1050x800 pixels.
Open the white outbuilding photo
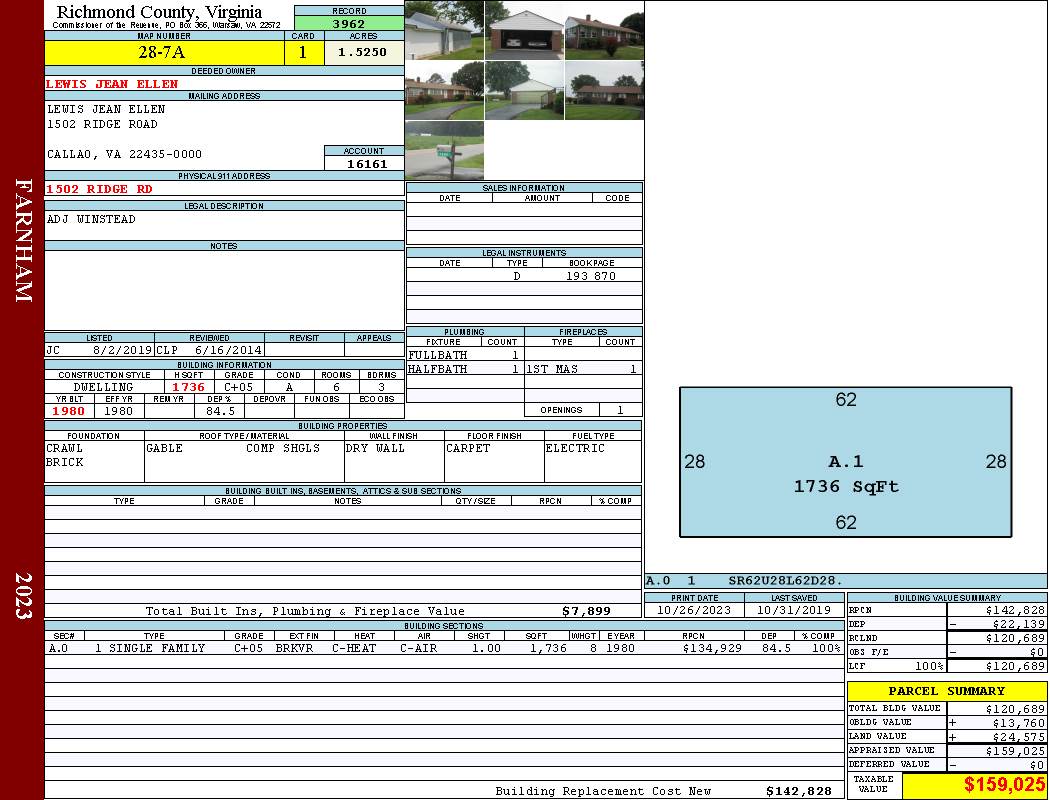(x=444, y=30)
